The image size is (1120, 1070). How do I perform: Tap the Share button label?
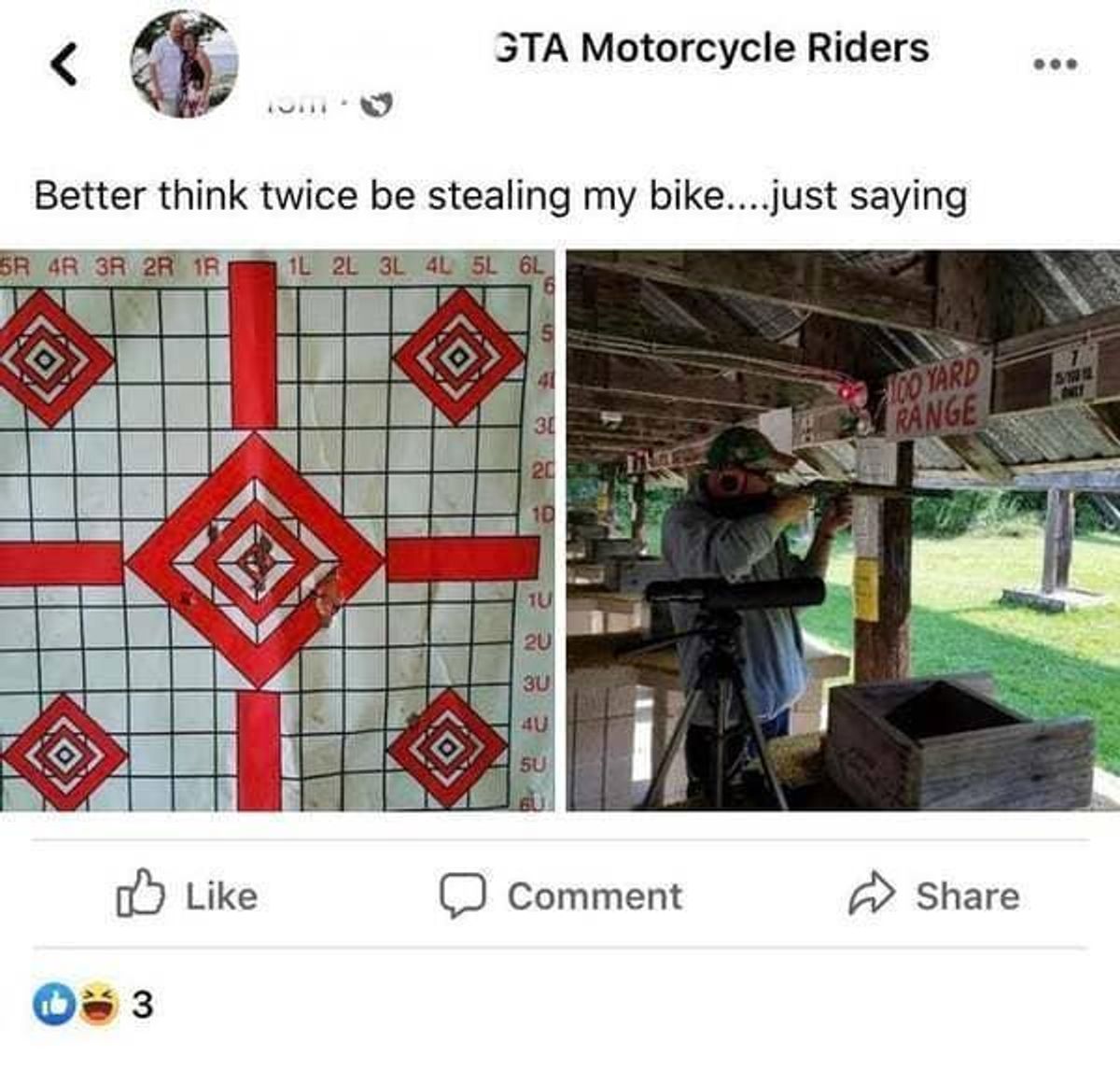(x=967, y=896)
